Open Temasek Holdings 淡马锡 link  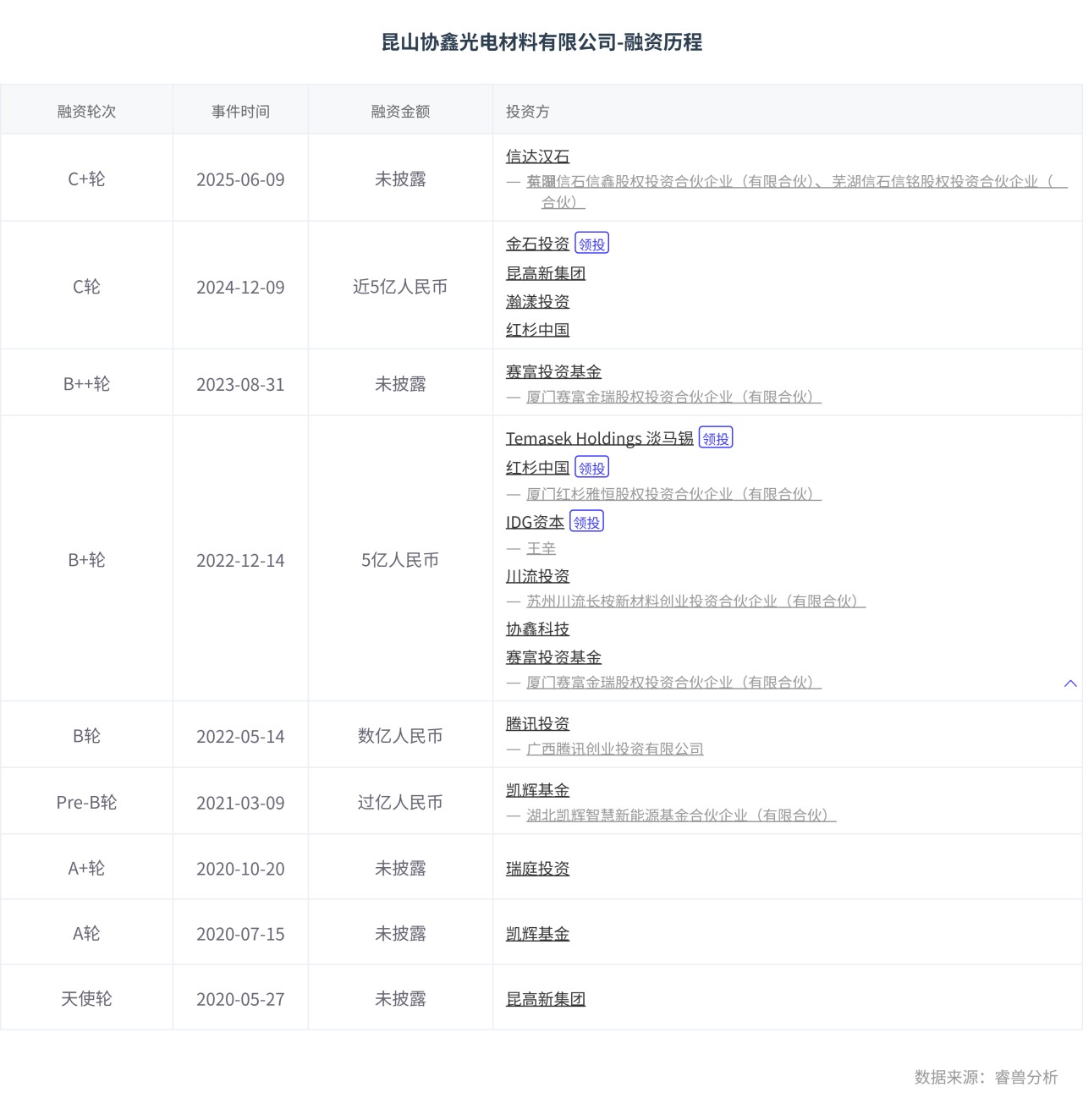tap(600, 438)
